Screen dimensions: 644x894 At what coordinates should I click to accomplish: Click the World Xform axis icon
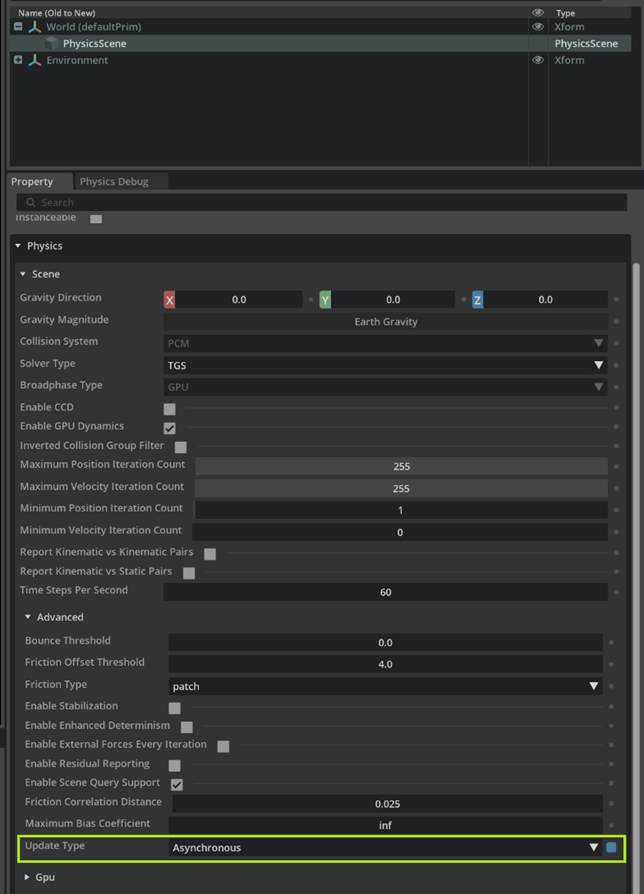[x=35, y=27]
